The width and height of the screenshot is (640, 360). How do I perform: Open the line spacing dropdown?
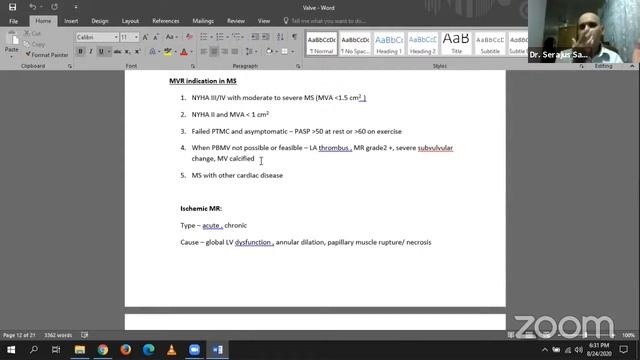coord(251,52)
